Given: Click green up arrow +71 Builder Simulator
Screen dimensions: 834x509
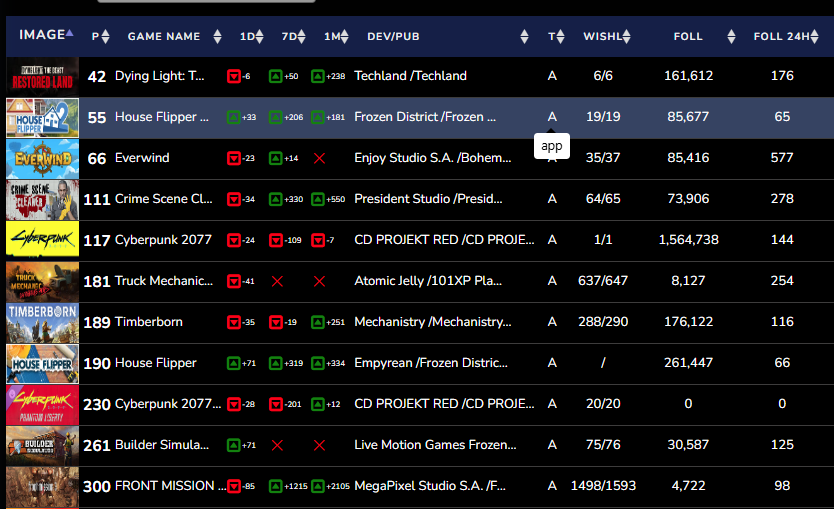Looking at the screenshot, I should point(233,445).
